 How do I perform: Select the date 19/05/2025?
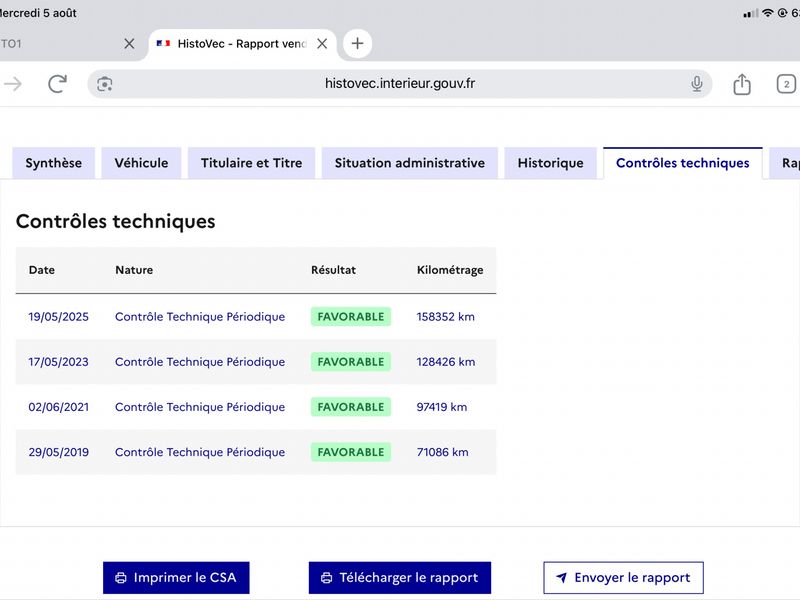tap(58, 316)
